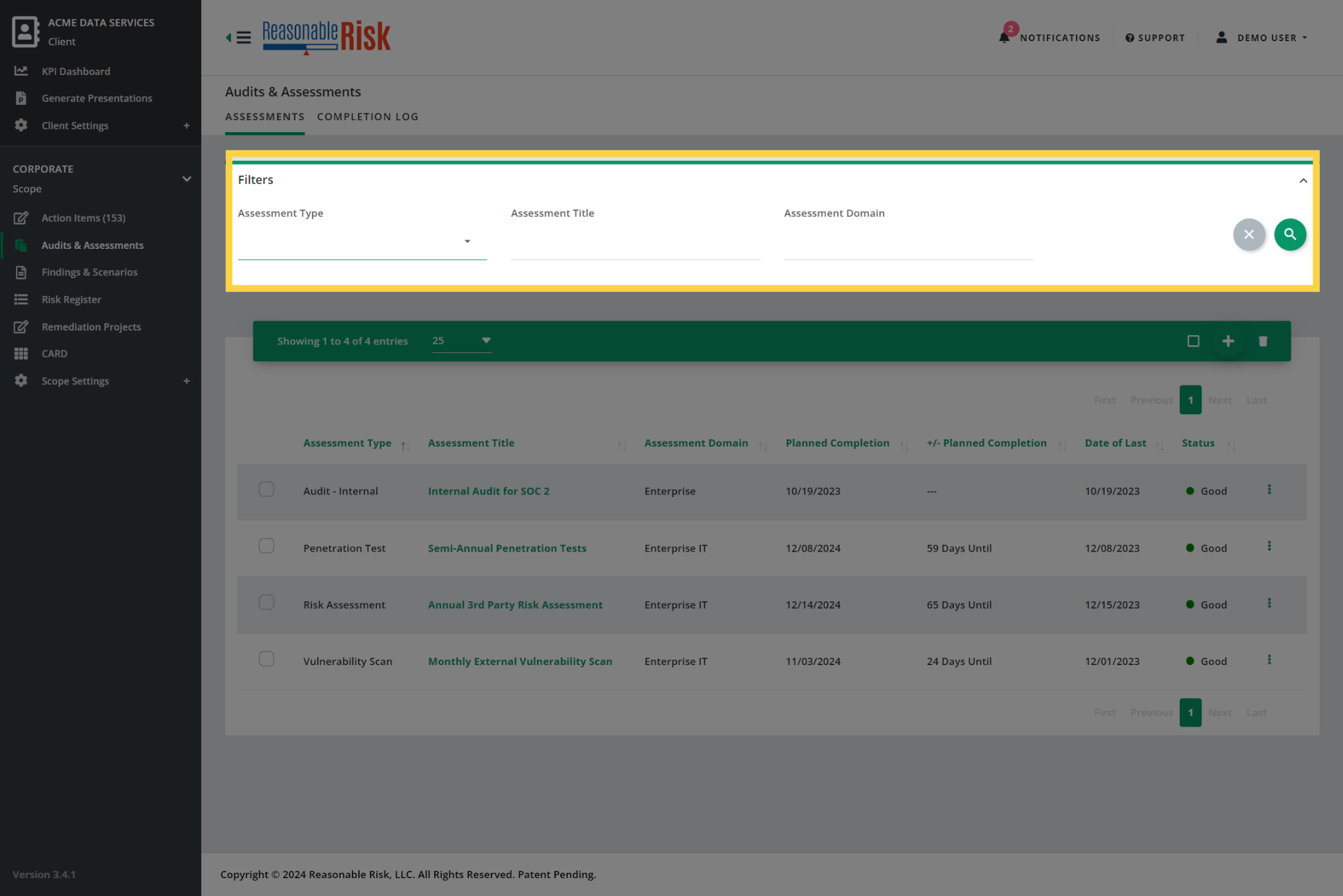Change entries per page dropdown showing 25
This screenshot has width=1343, height=896.
click(462, 340)
